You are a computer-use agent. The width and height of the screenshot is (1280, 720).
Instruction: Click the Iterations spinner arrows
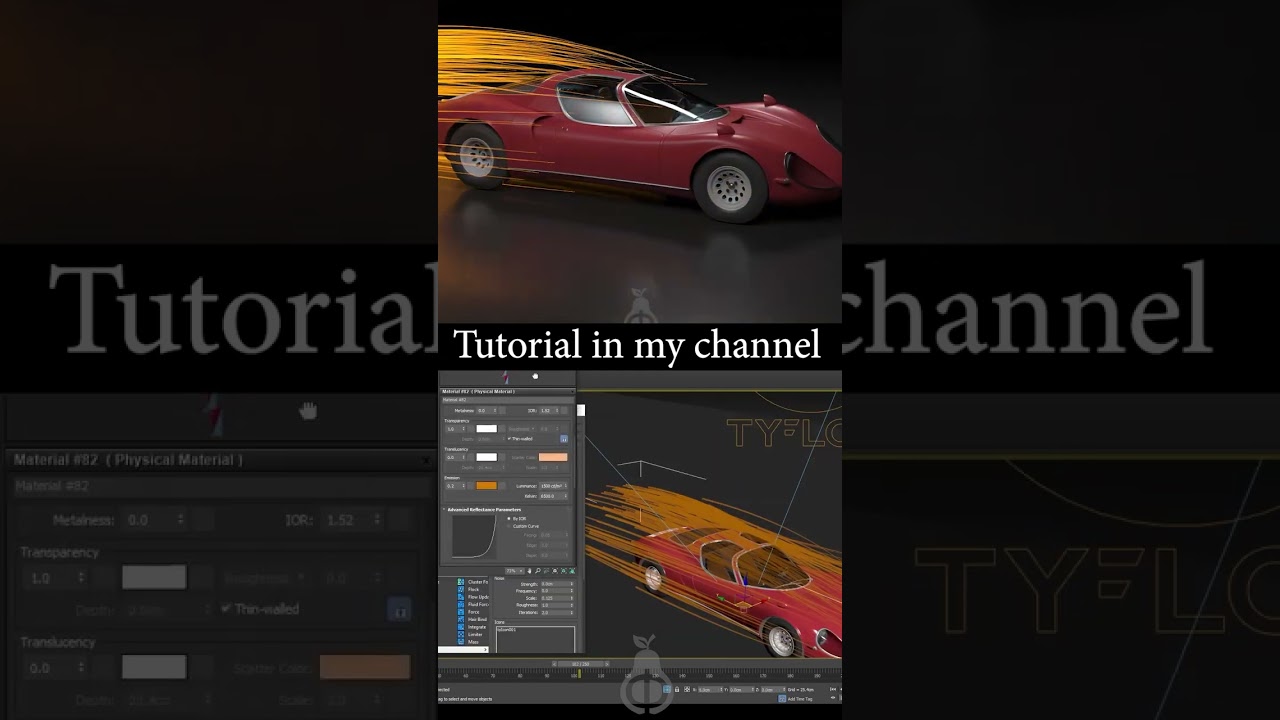click(571, 612)
